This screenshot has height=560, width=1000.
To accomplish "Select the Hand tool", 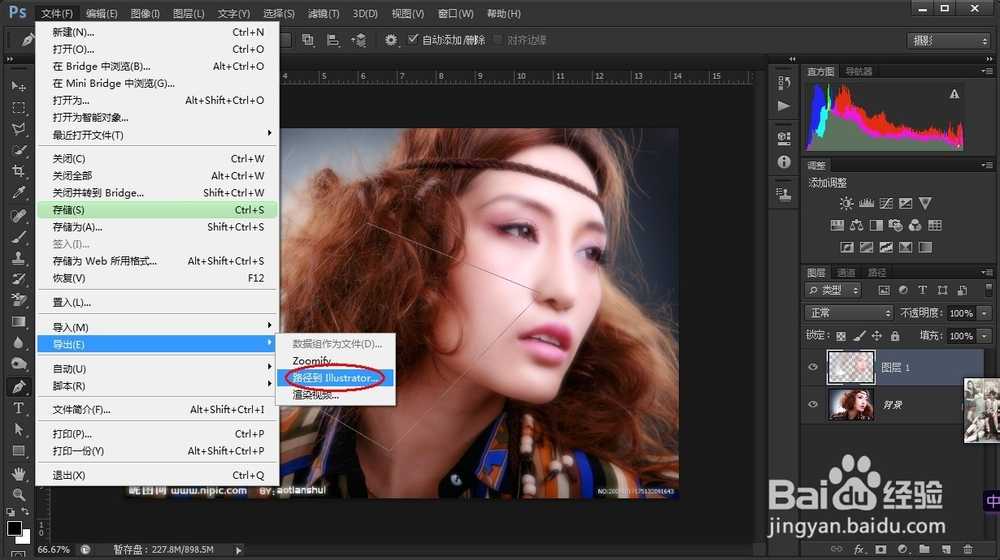I will tap(18, 473).
